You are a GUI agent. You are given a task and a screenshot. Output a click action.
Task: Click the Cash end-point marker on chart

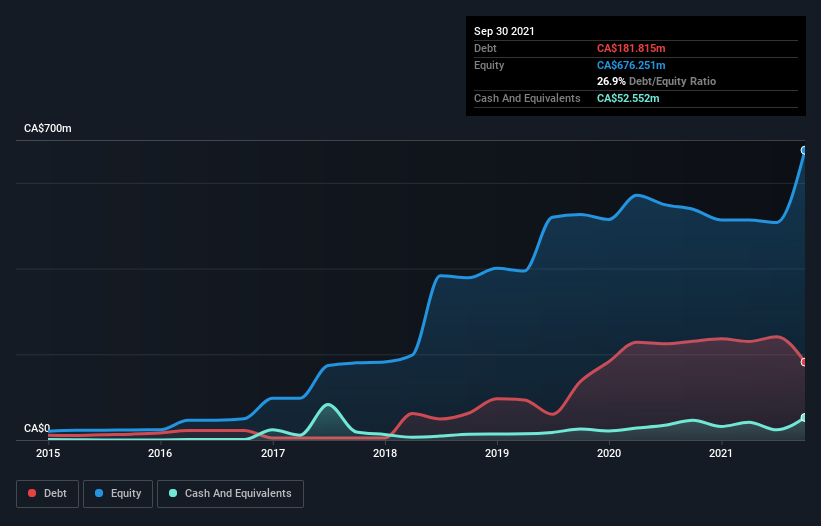click(804, 418)
